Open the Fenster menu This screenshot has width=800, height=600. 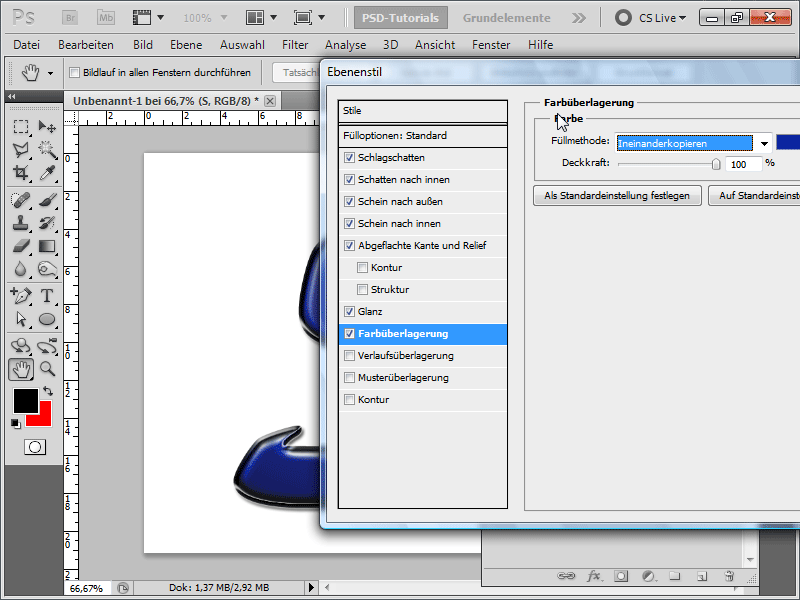(x=491, y=45)
